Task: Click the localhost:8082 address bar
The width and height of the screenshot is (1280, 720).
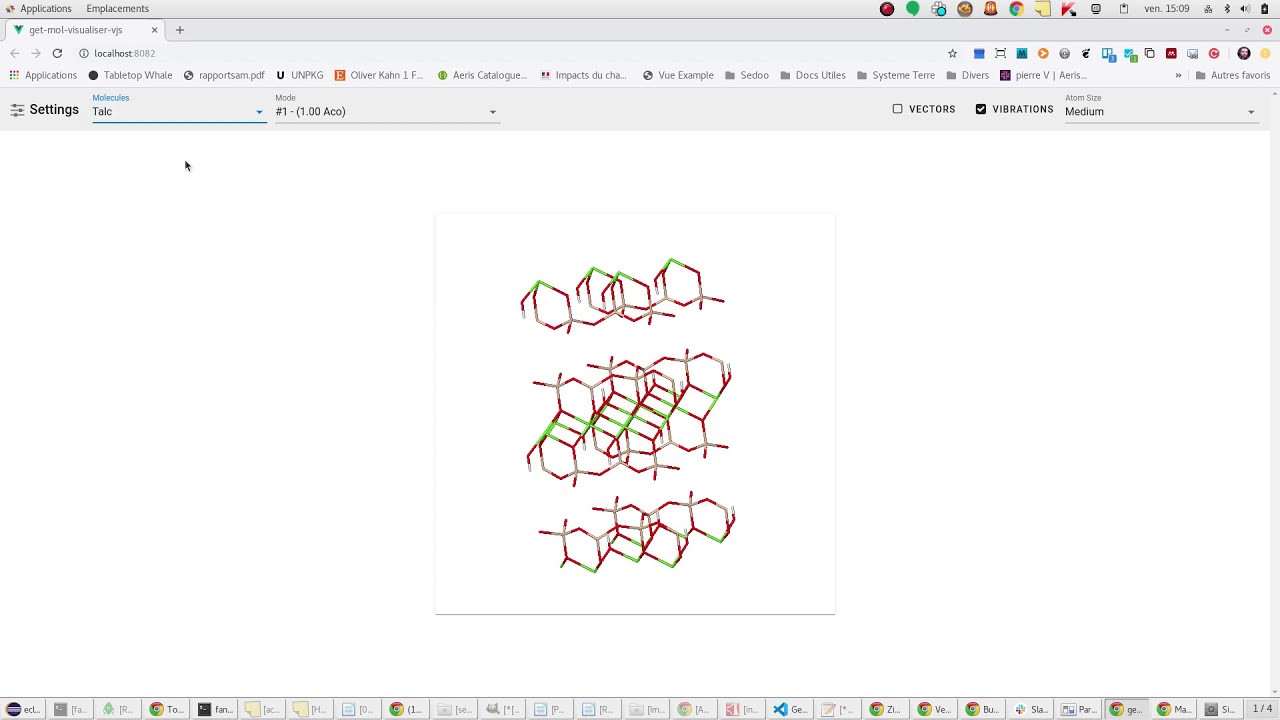Action: (510, 53)
